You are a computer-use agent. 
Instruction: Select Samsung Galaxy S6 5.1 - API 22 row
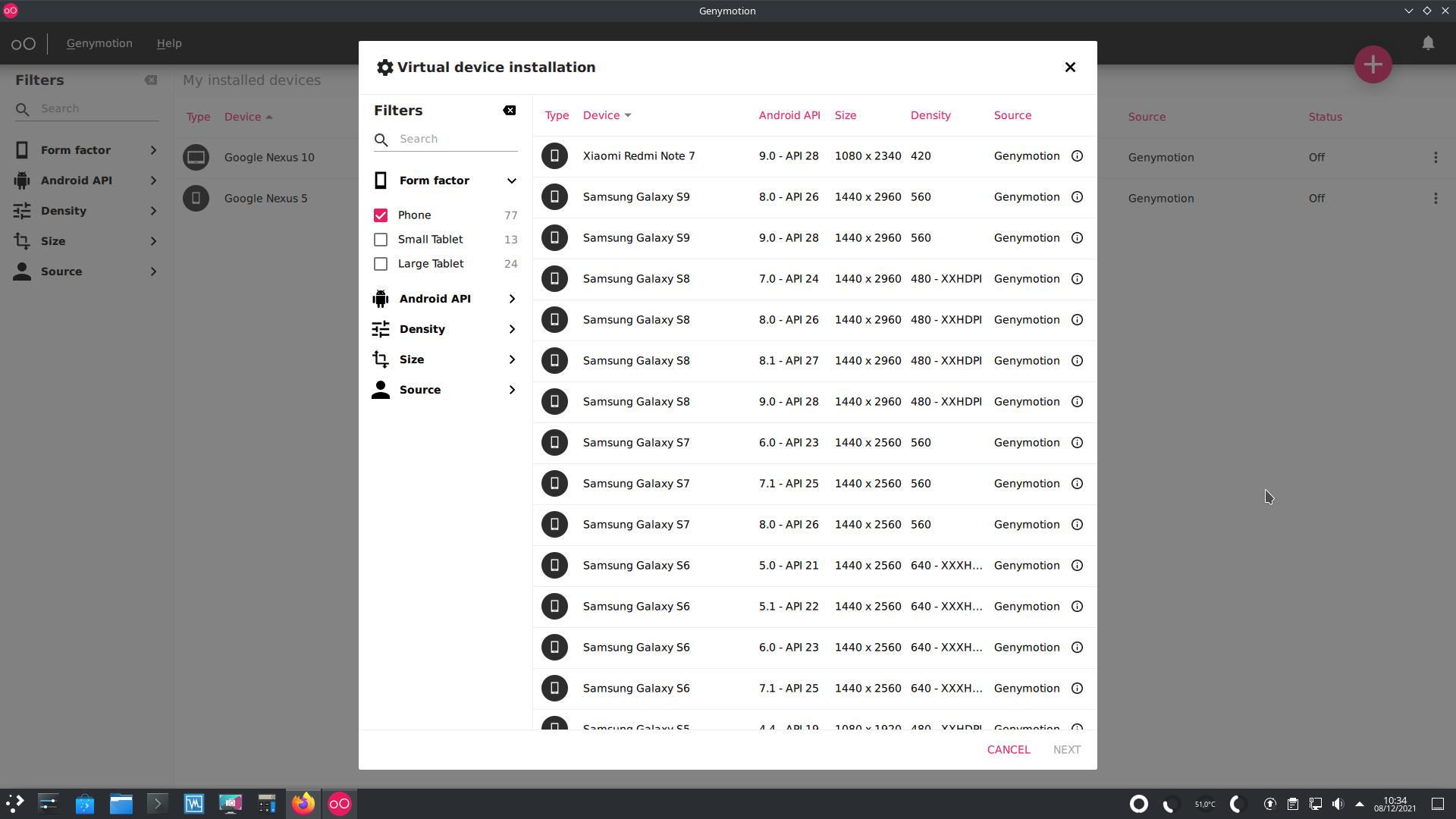pos(814,607)
